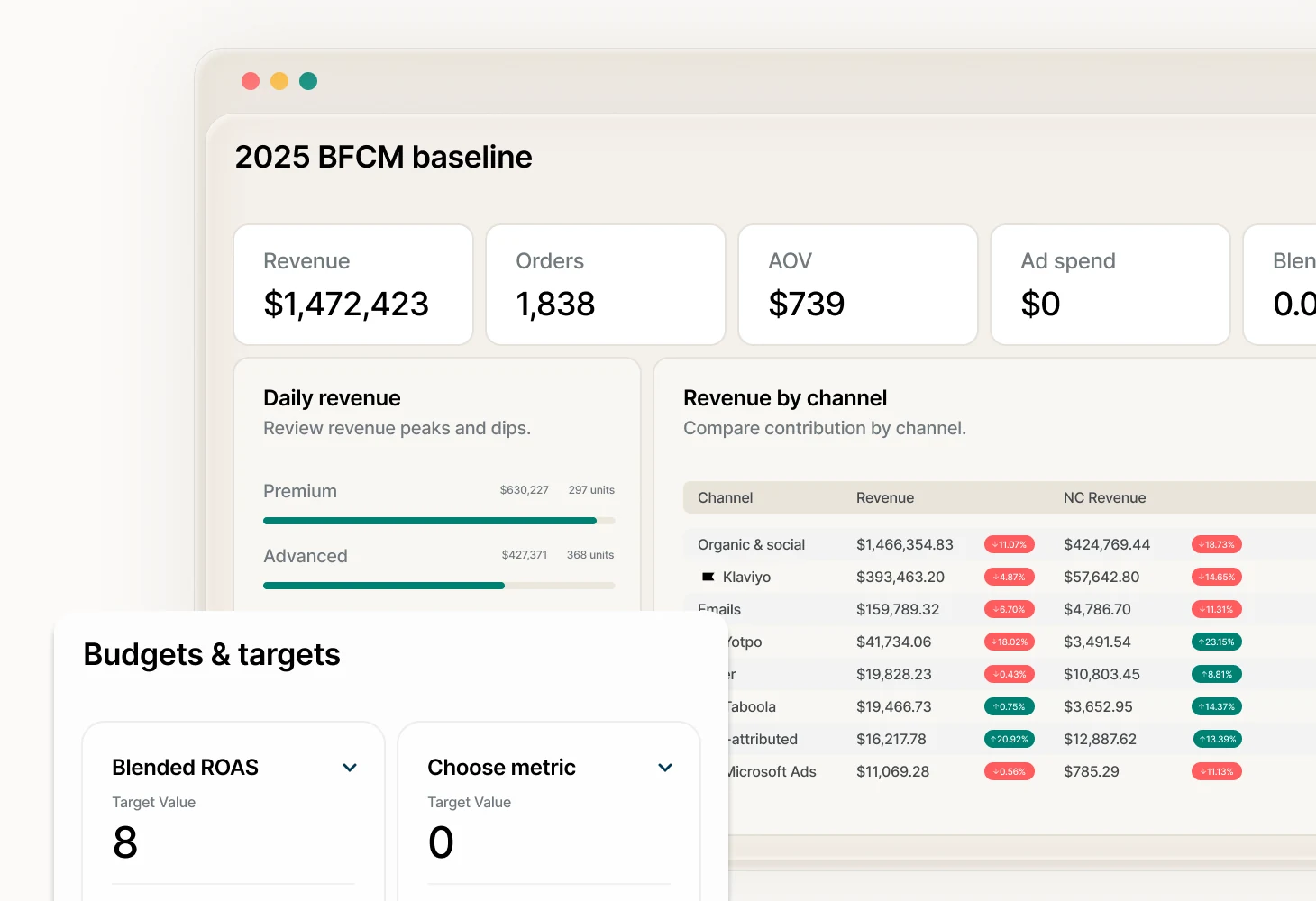This screenshot has height=901, width=1316.
Task: Click the green window dot
Action: (x=308, y=81)
